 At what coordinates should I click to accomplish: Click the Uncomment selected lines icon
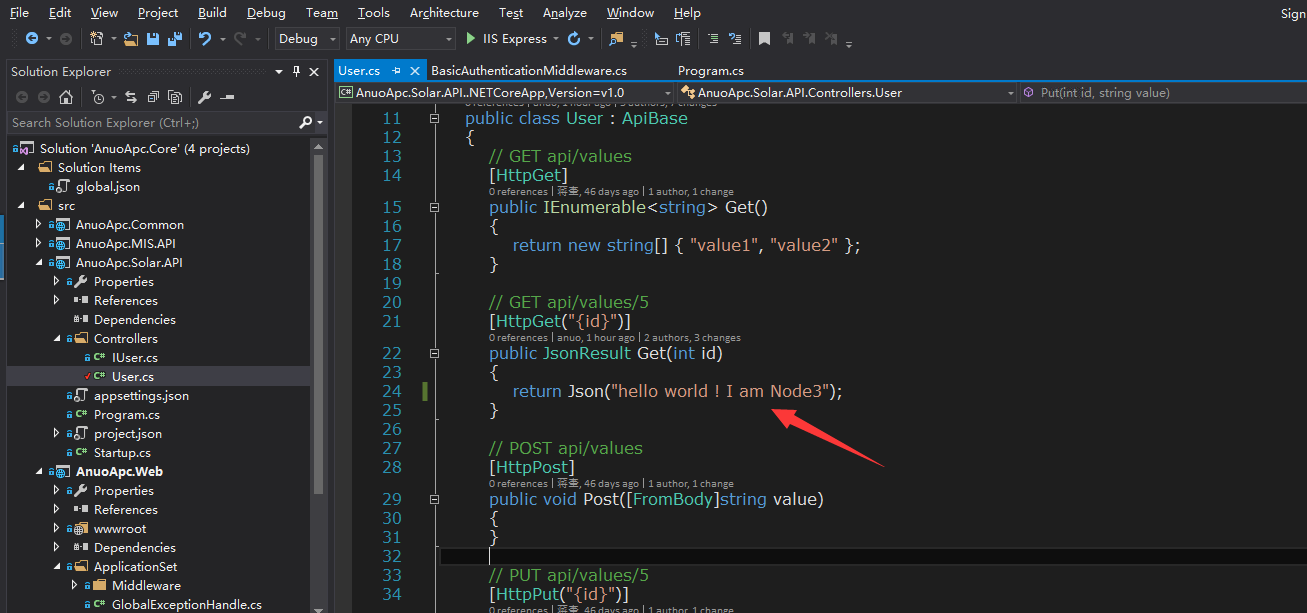pos(737,38)
